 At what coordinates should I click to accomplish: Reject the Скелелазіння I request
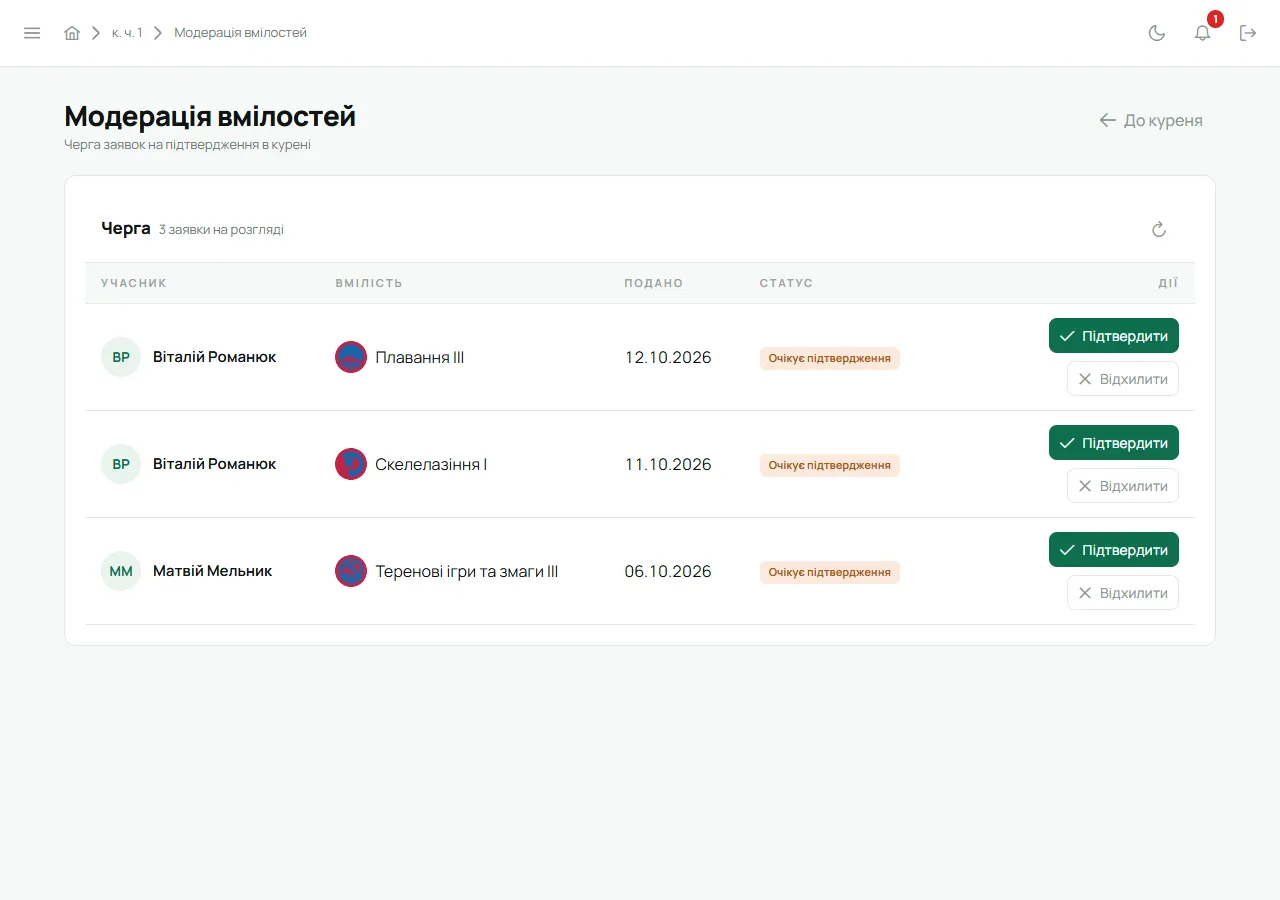(1123, 486)
